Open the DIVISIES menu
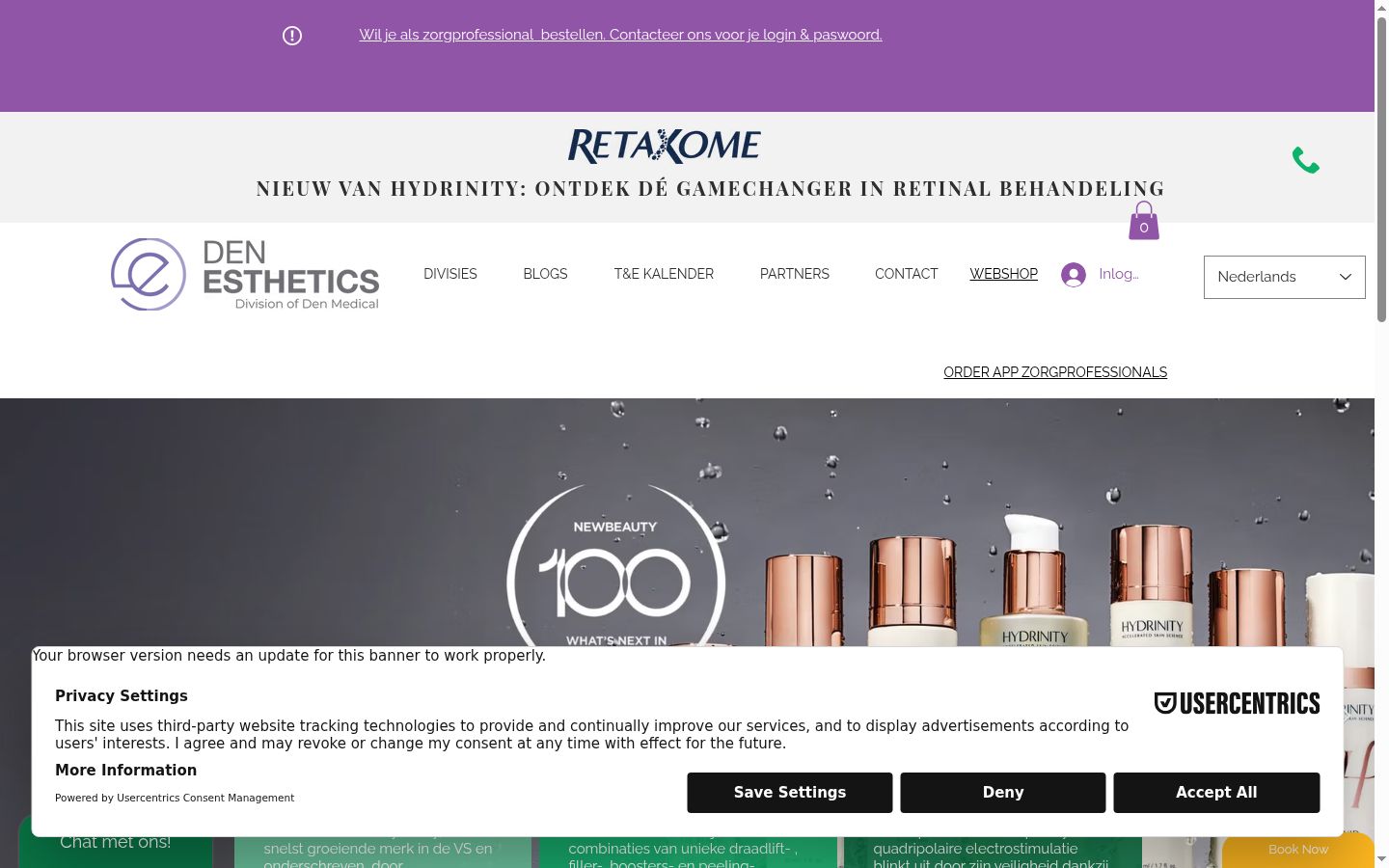The image size is (1389, 868). point(450,274)
